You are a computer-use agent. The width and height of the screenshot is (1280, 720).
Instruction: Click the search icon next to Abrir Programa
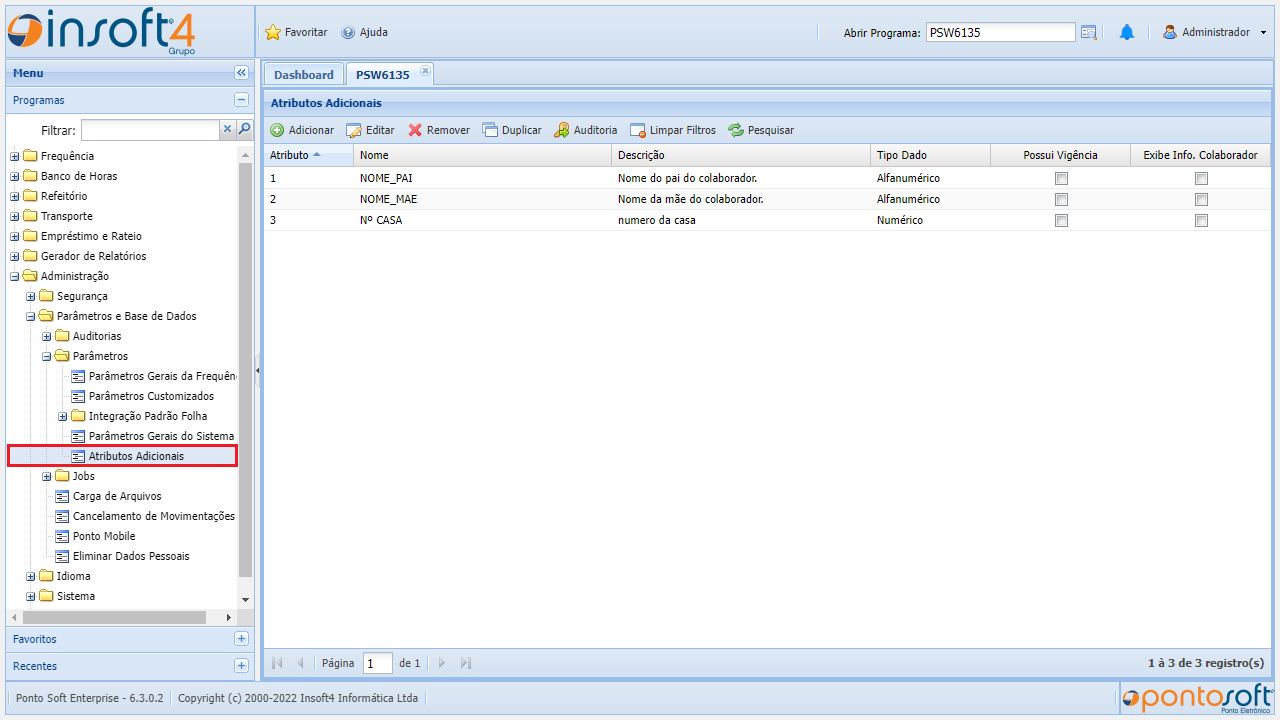click(1089, 33)
